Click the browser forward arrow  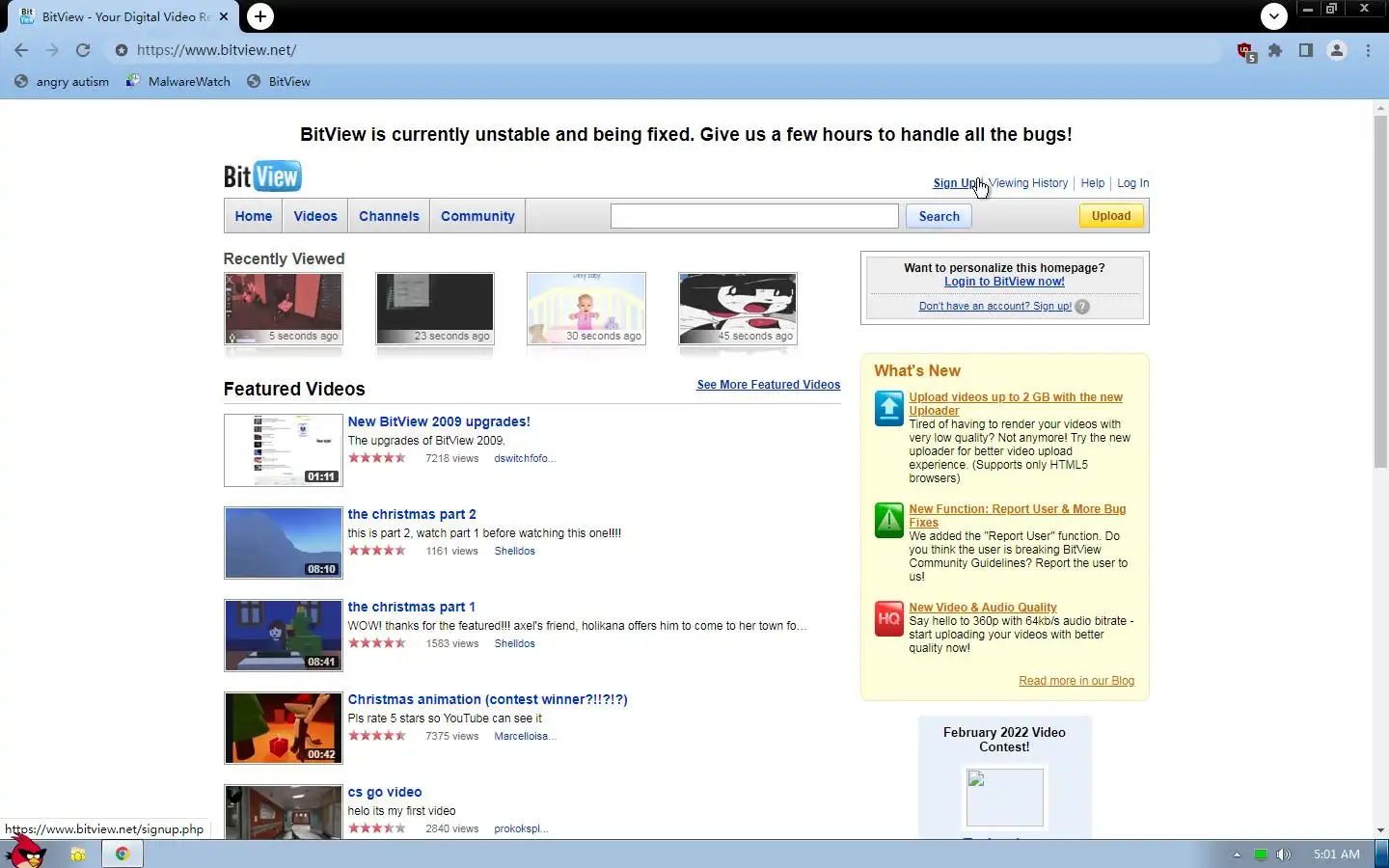click(52, 50)
